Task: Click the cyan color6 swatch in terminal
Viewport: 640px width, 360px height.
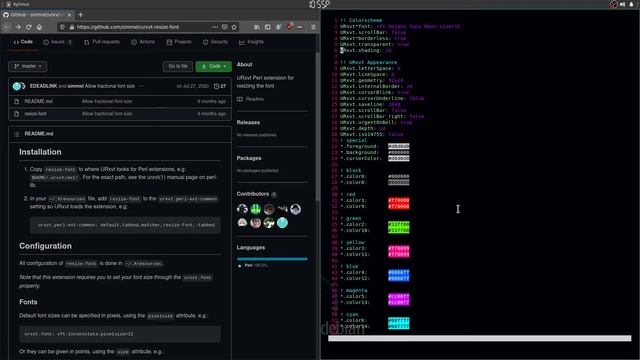Action: (x=398, y=320)
